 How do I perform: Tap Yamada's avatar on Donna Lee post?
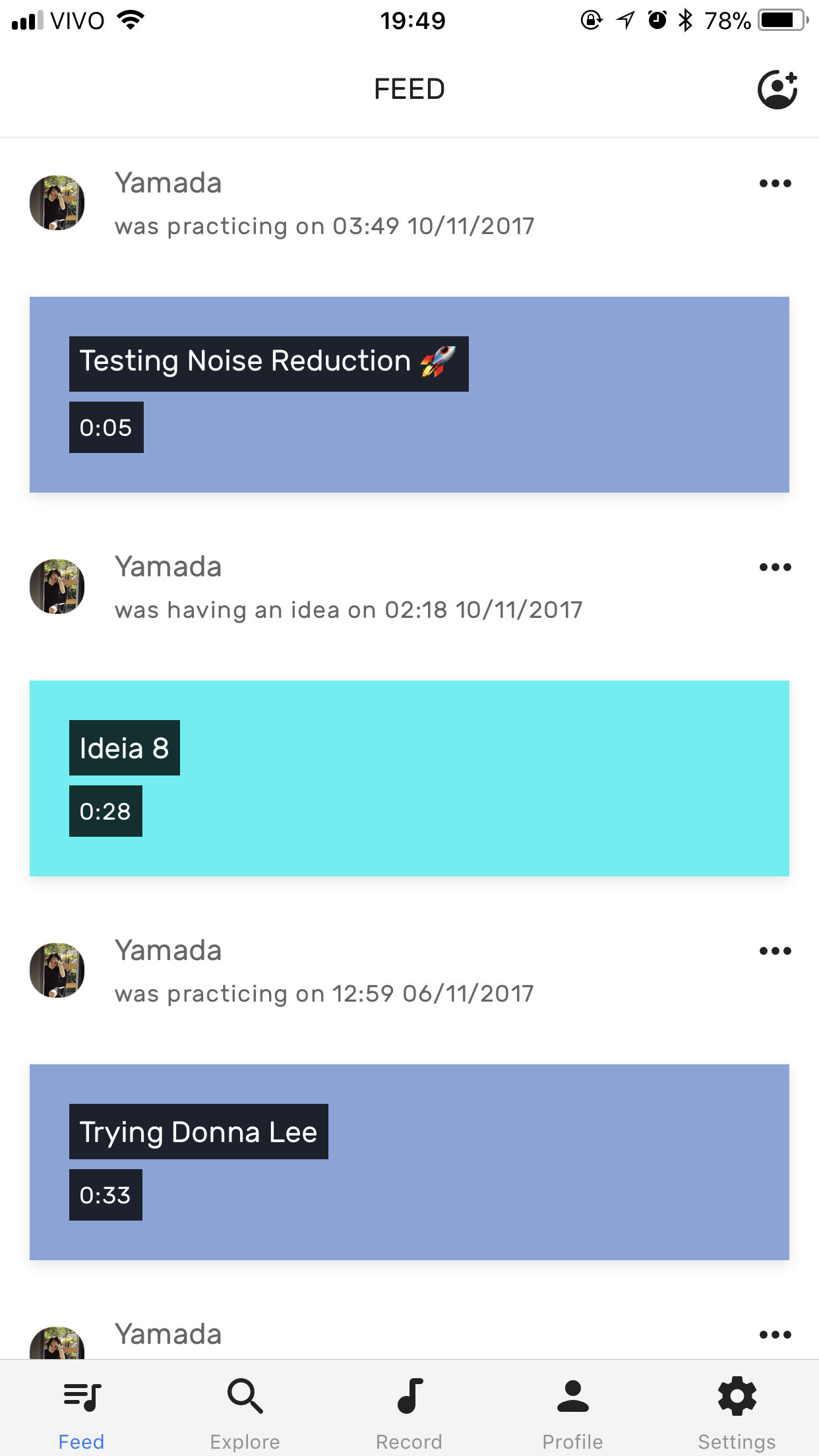pyautogui.click(x=57, y=970)
